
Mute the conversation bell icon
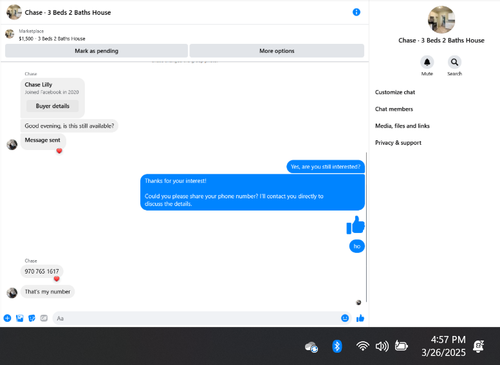[x=427, y=62]
